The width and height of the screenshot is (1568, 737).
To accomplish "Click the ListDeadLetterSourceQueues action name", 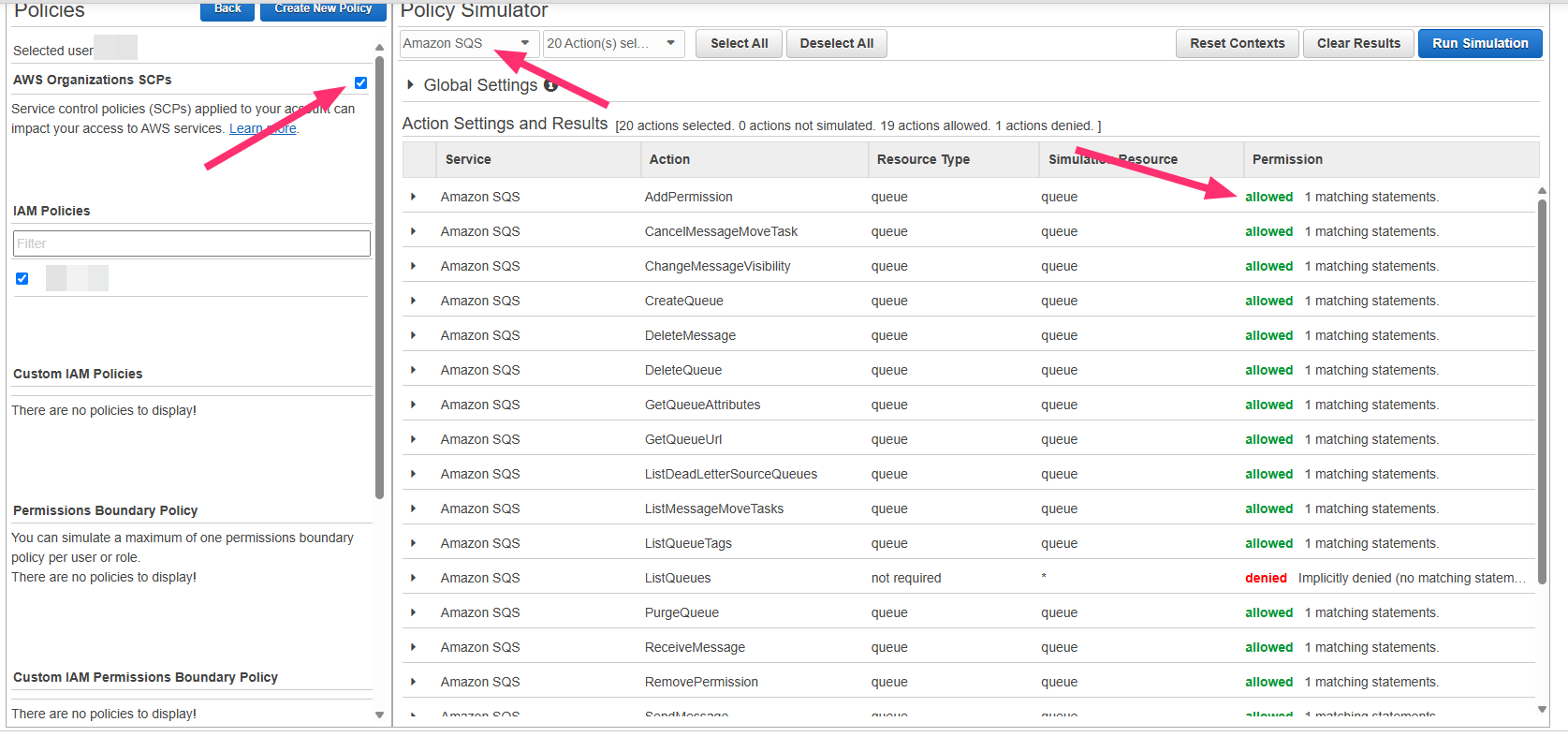I will (731, 474).
